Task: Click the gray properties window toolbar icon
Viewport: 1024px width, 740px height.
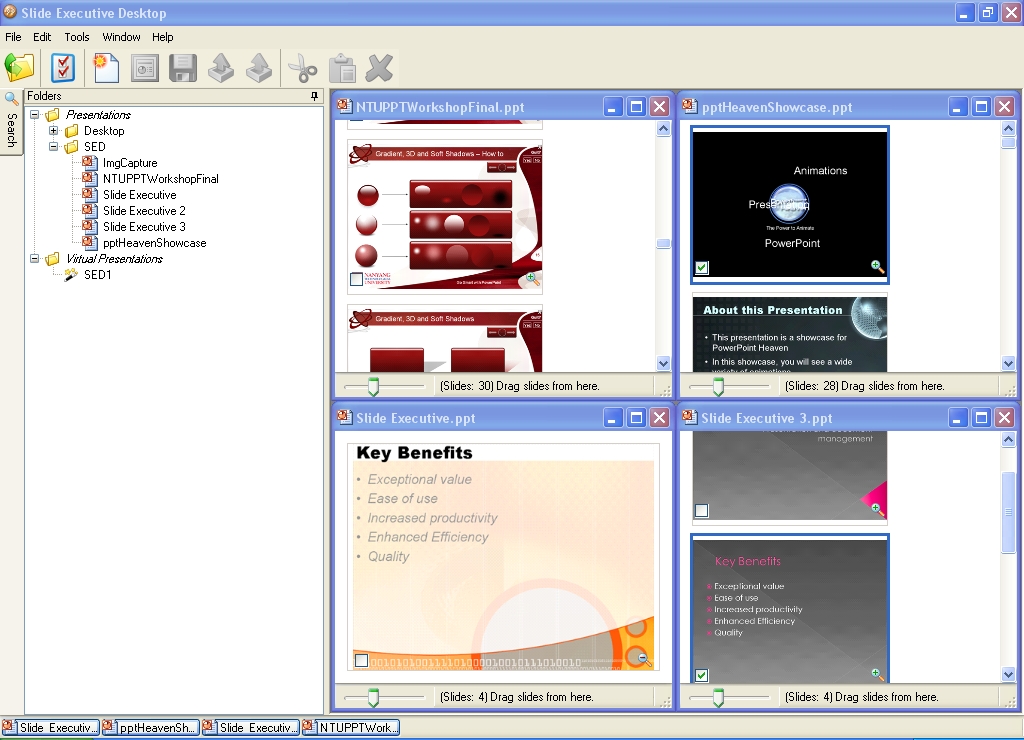Action: click(x=144, y=68)
